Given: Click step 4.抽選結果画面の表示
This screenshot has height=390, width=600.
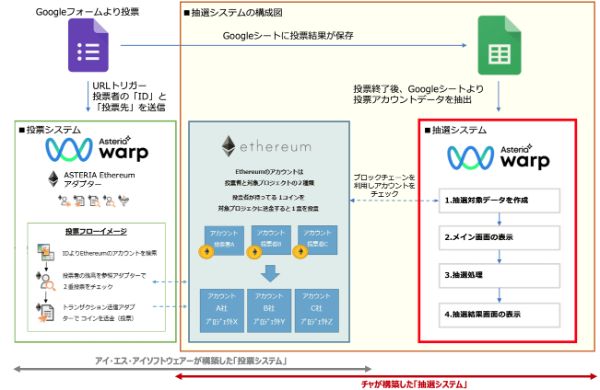Looking at the screenshot, I should point(499,315).
